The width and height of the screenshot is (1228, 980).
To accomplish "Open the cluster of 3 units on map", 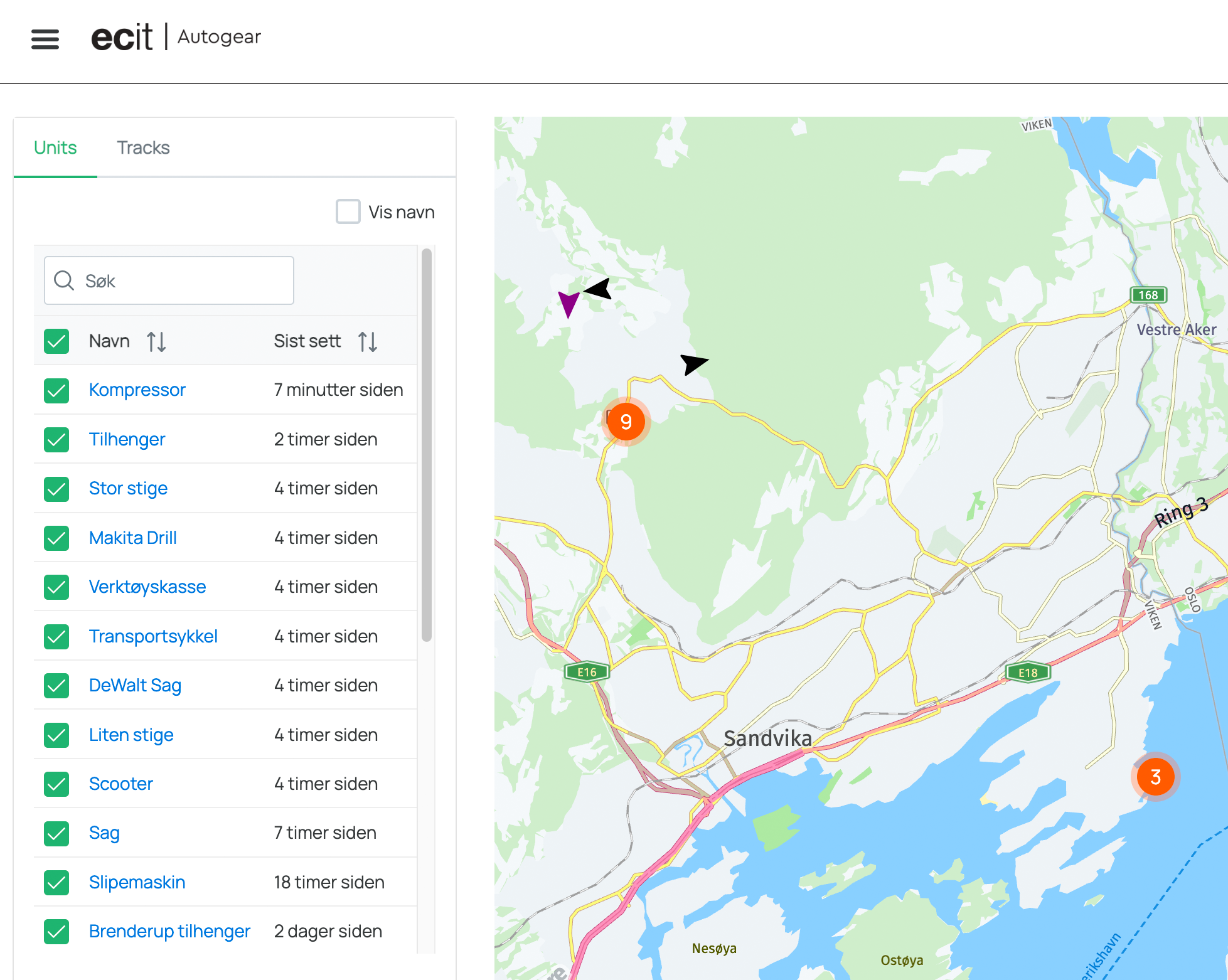I will (1156, 777).
